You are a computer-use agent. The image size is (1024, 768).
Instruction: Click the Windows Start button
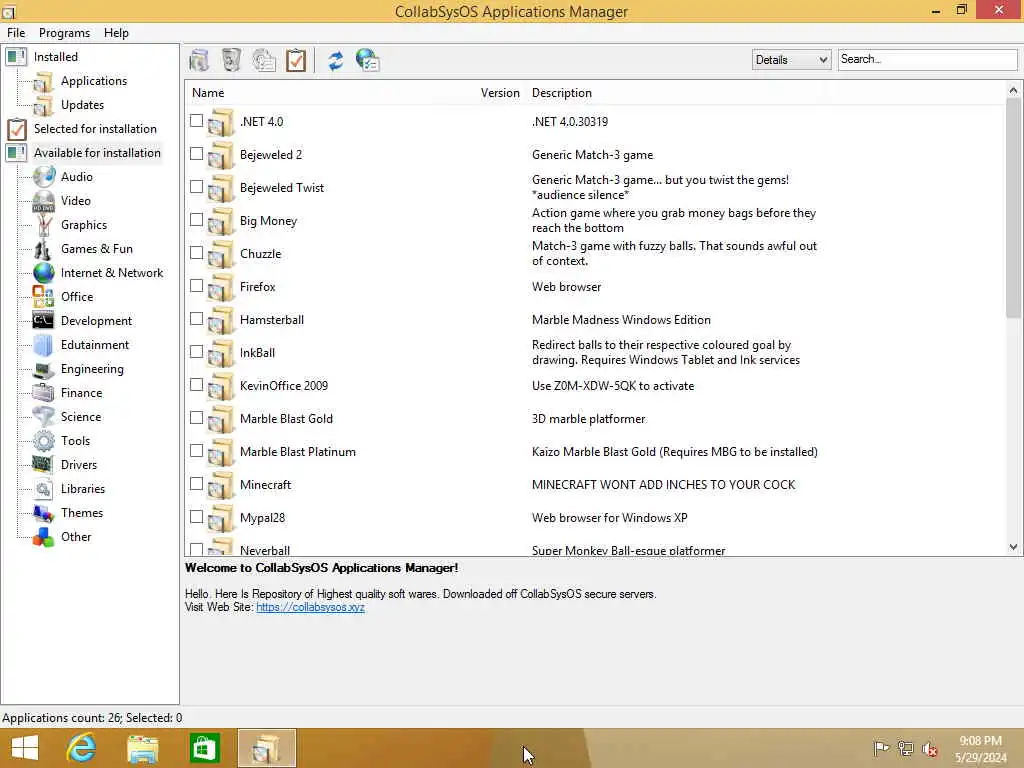[25, 748]
